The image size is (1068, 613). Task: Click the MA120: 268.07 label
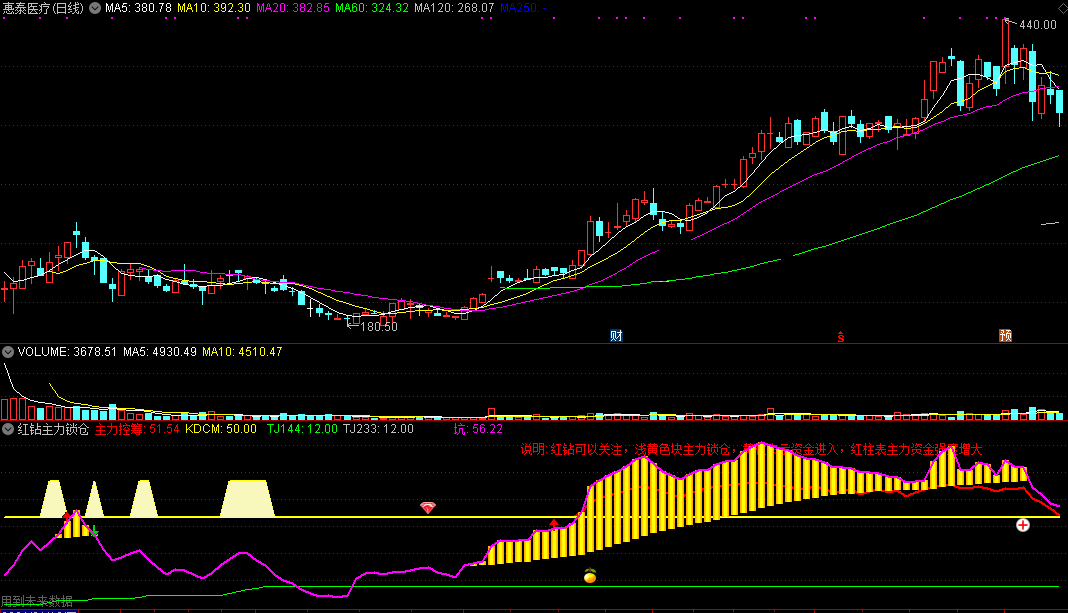454,8
